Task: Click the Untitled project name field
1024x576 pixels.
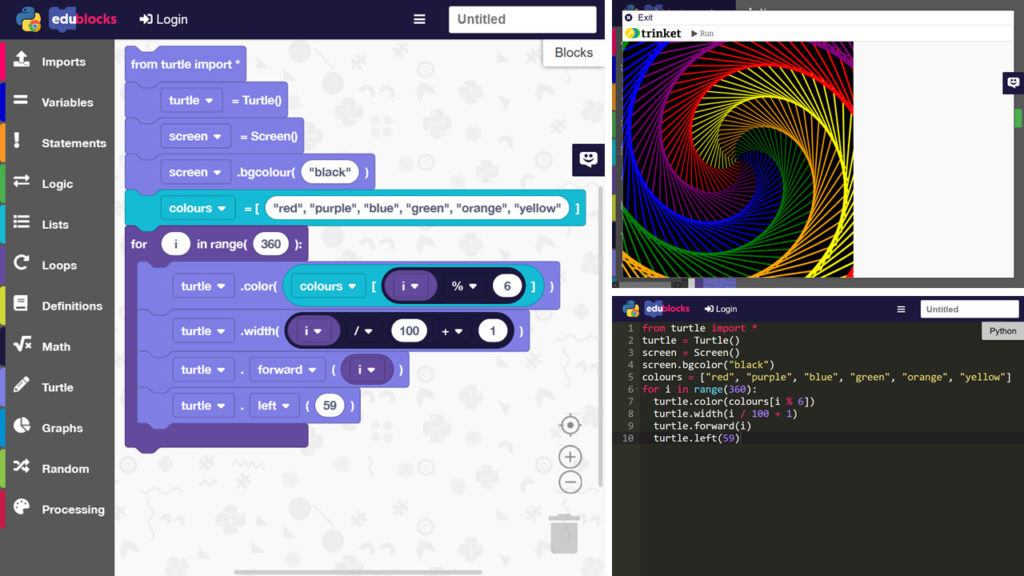Action: [522, 19]
